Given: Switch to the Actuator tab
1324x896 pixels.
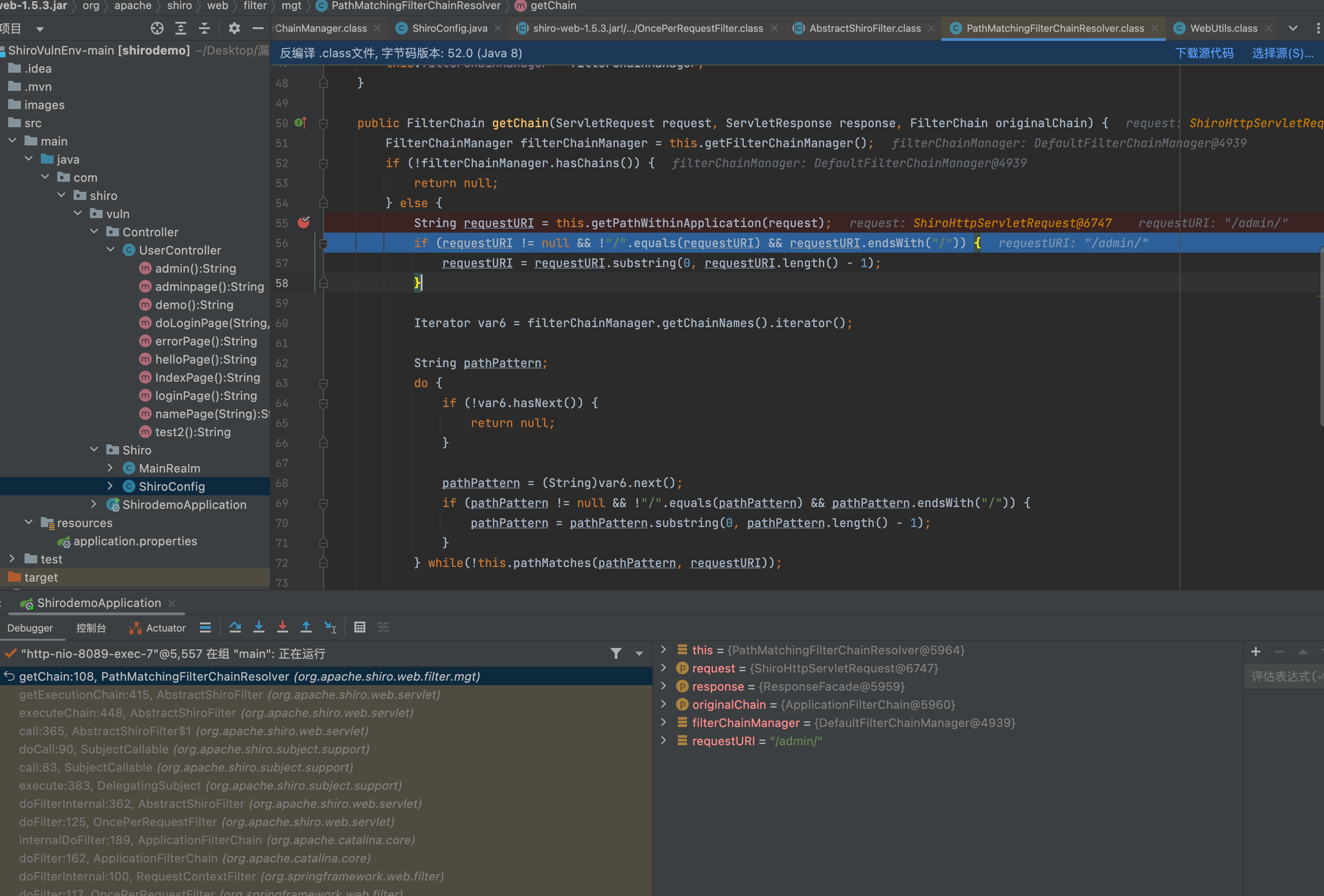Looking at the screenshot, I should [x=157, y=628].
